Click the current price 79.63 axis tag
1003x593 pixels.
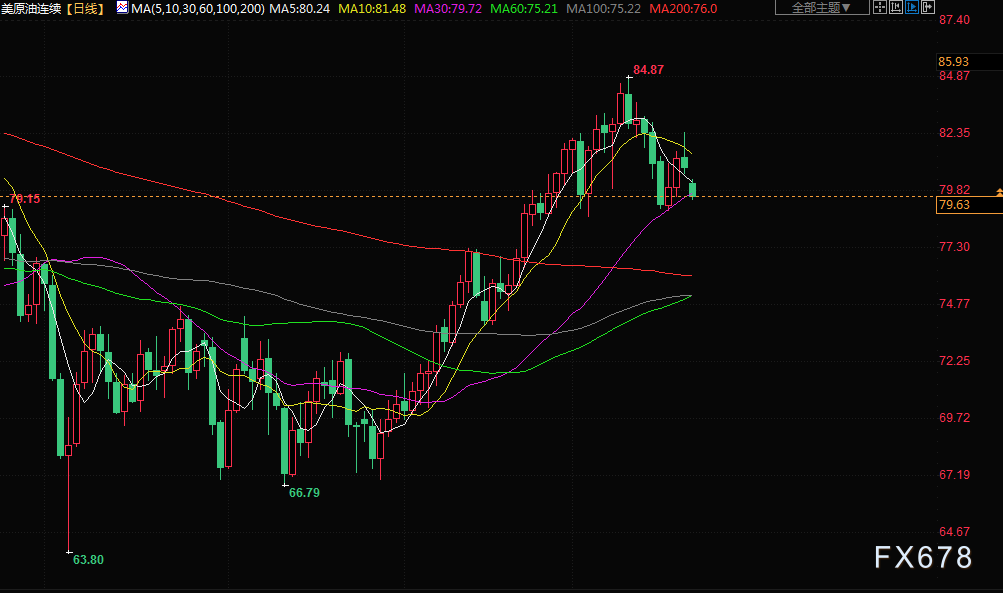(969, 205)
